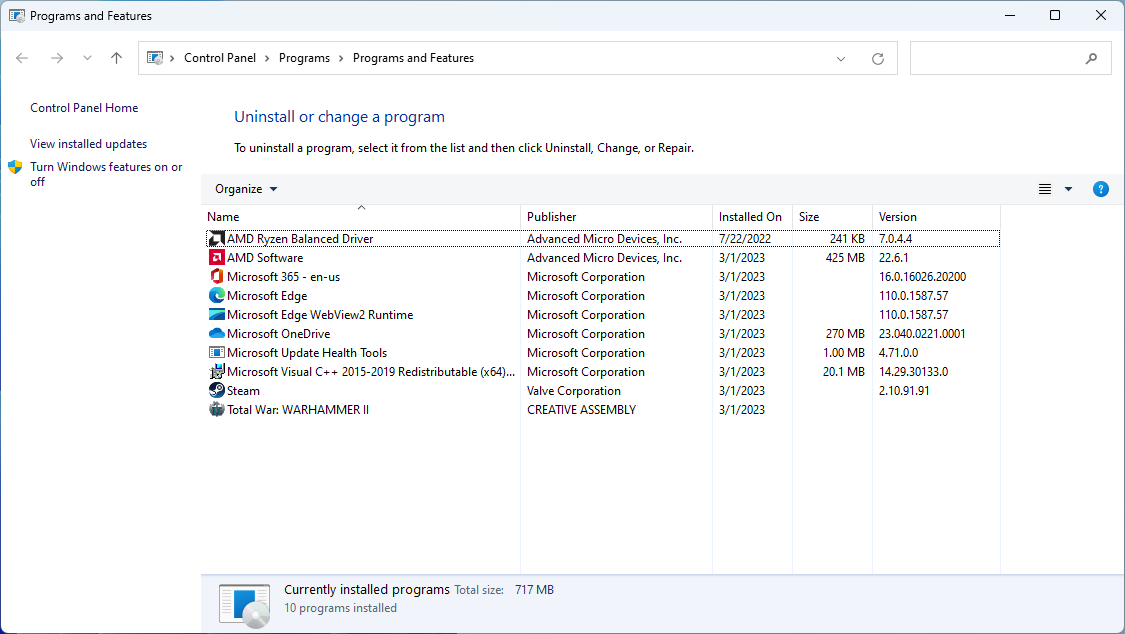The height and width of the screenshot is (634, 1125).
Task: Open the Help question mark
Action: pyautogui.click(x=1101, y=188)
